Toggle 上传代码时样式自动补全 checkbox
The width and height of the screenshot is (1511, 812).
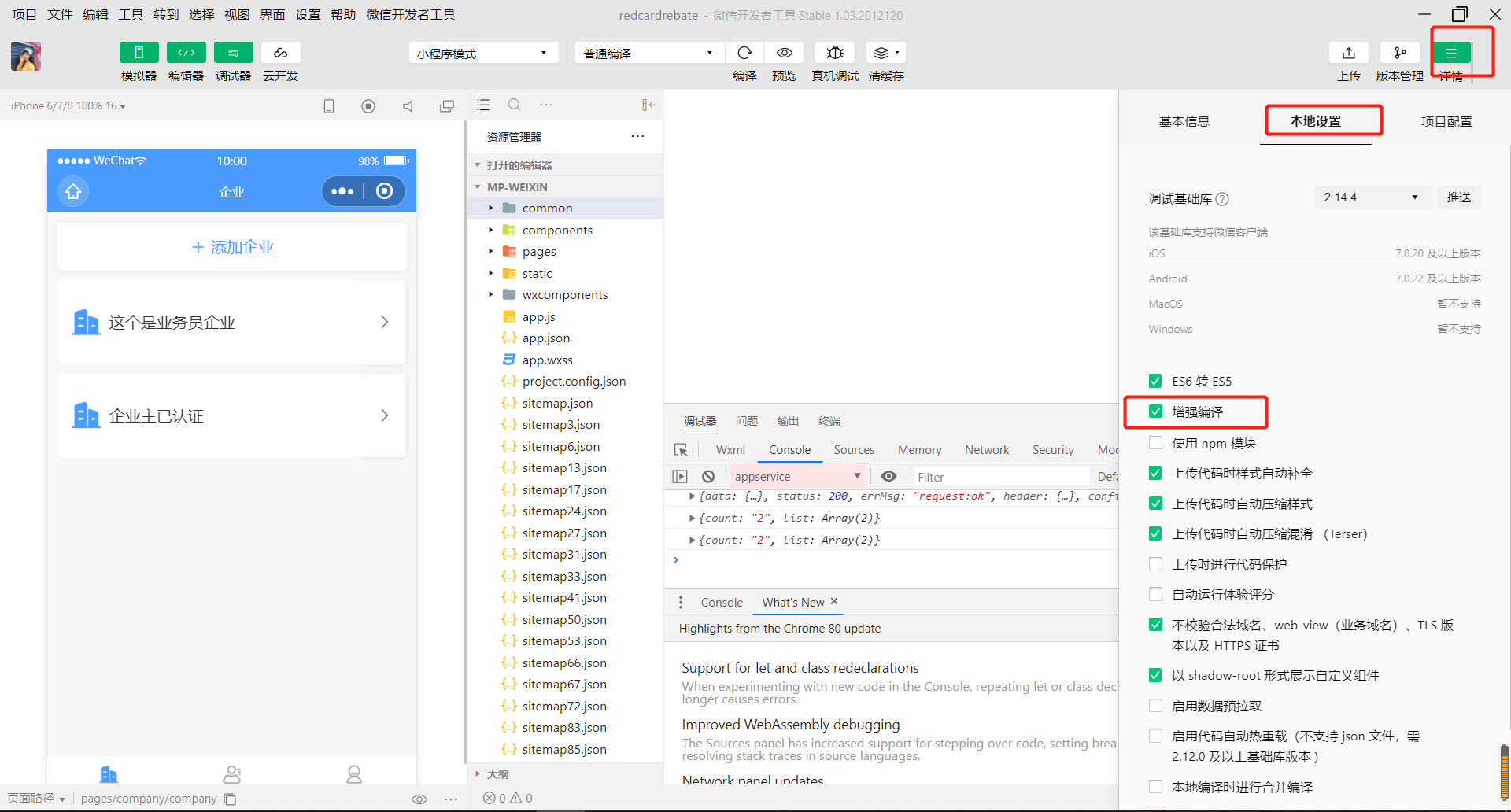click(x=1155, y=473)
